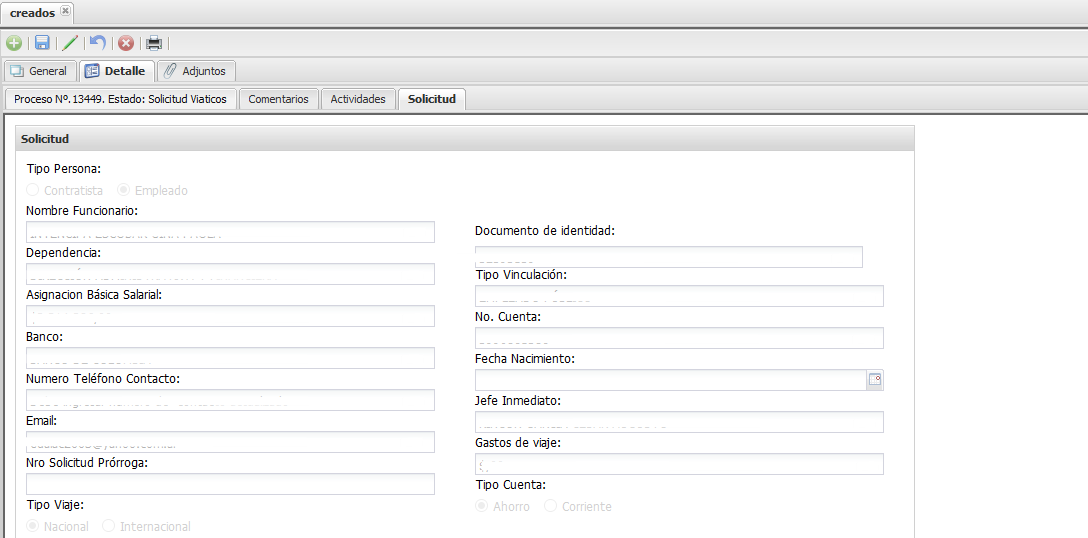Screen dimensions: 1088x538
Task: Click the blue undo arrow icon
Action: [x=97, y=43]
